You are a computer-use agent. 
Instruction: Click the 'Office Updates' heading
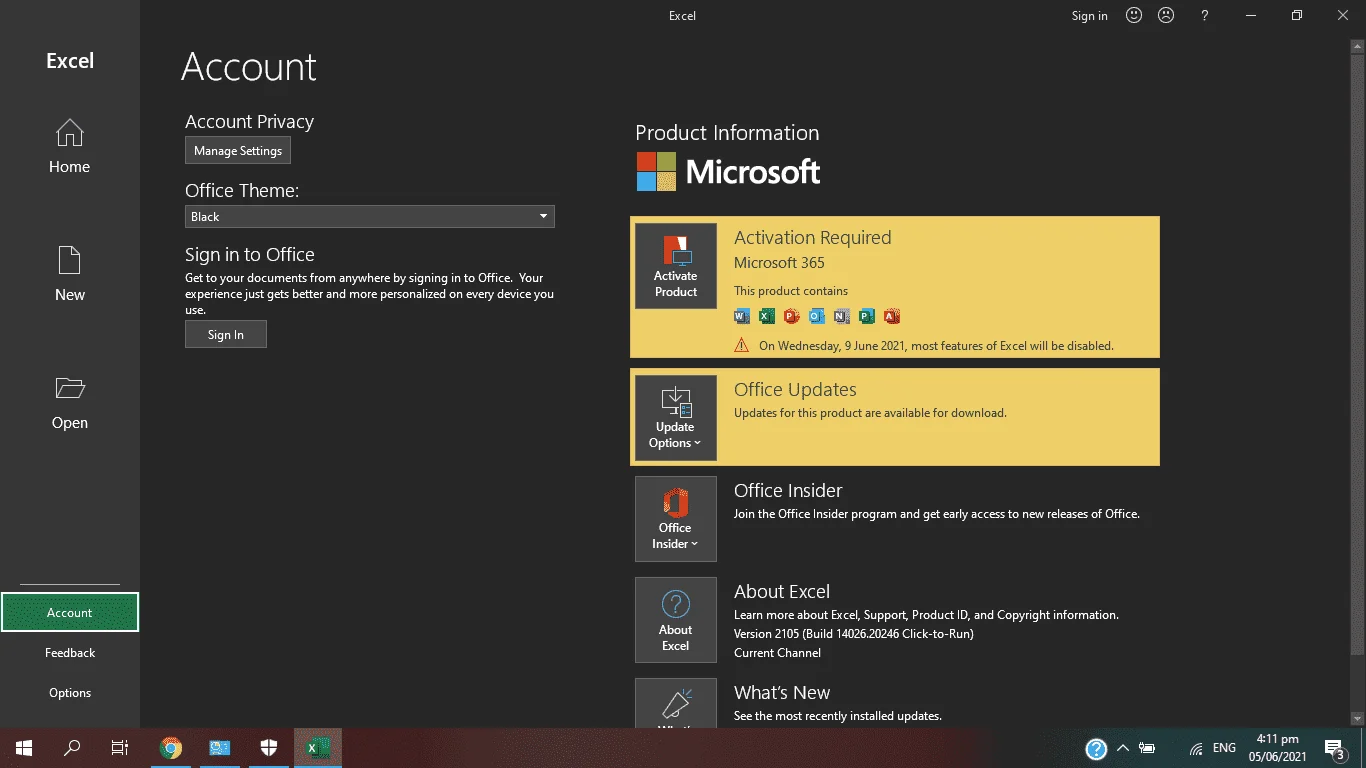(795, 390)
